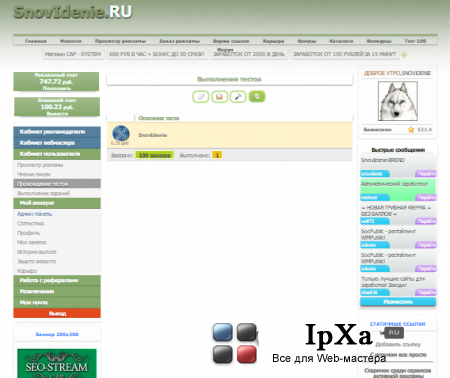Click the gold star rating icon under avatar
This screenshot has height=378, width=450.
pos(411,129)
